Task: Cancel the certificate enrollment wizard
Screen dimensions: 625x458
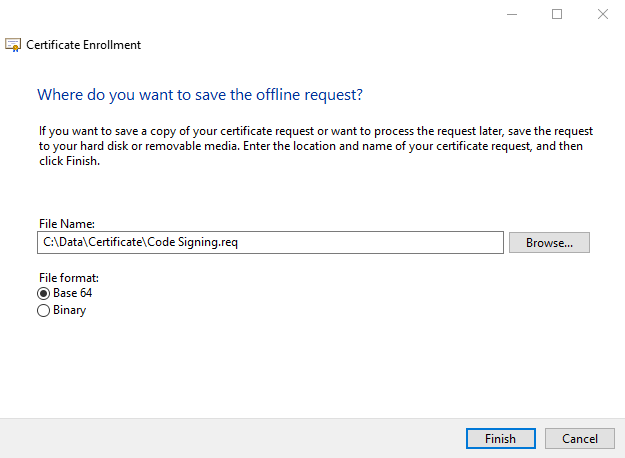Action: pyautogui.click(x=580, y=438)
